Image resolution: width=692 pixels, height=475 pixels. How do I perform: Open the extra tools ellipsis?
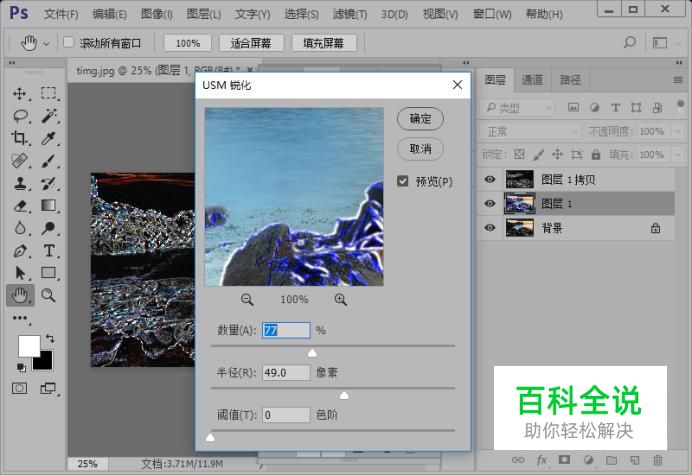pos(20,318)
